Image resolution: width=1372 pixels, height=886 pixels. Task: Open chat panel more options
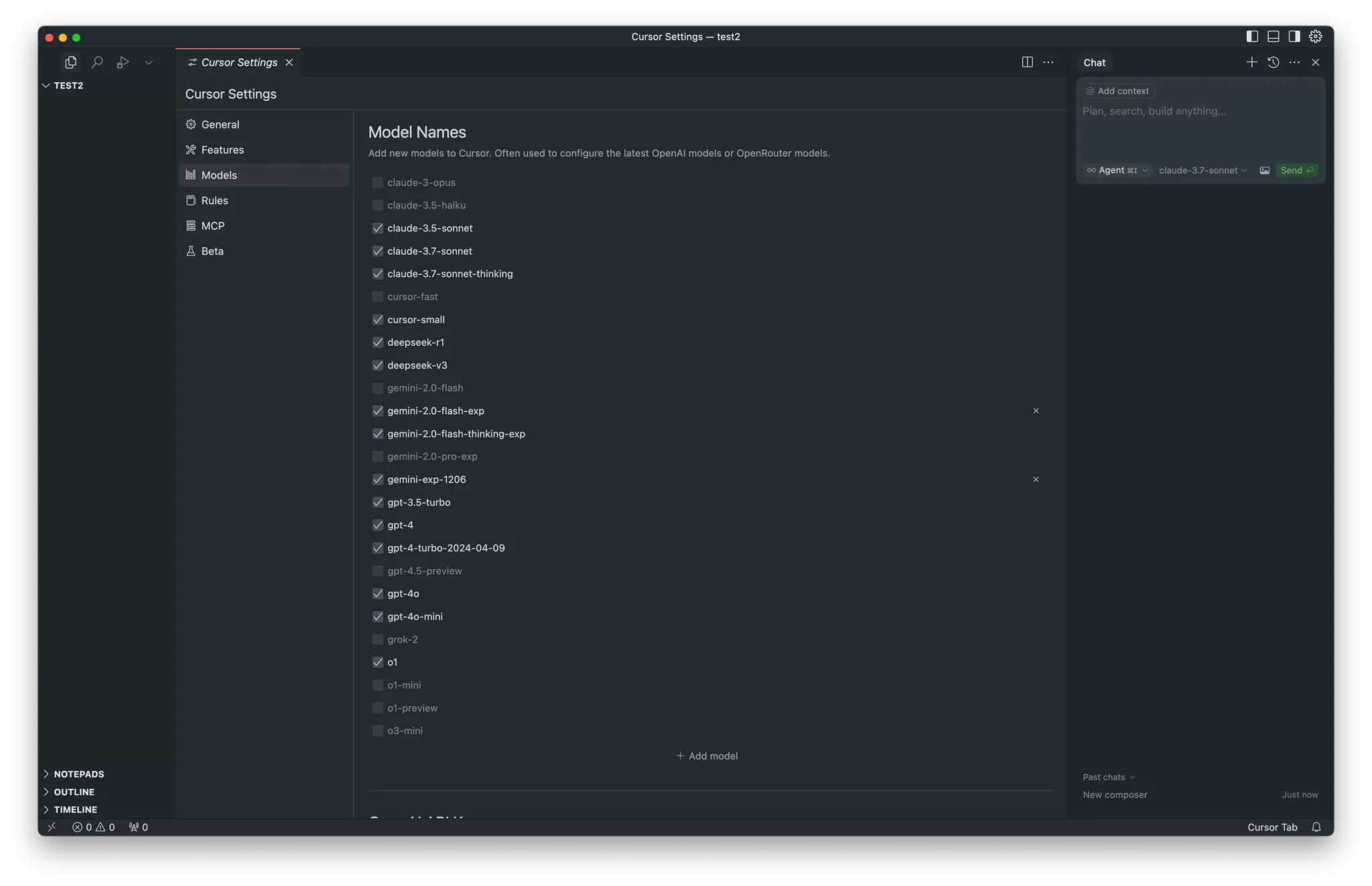(1294, 62)
